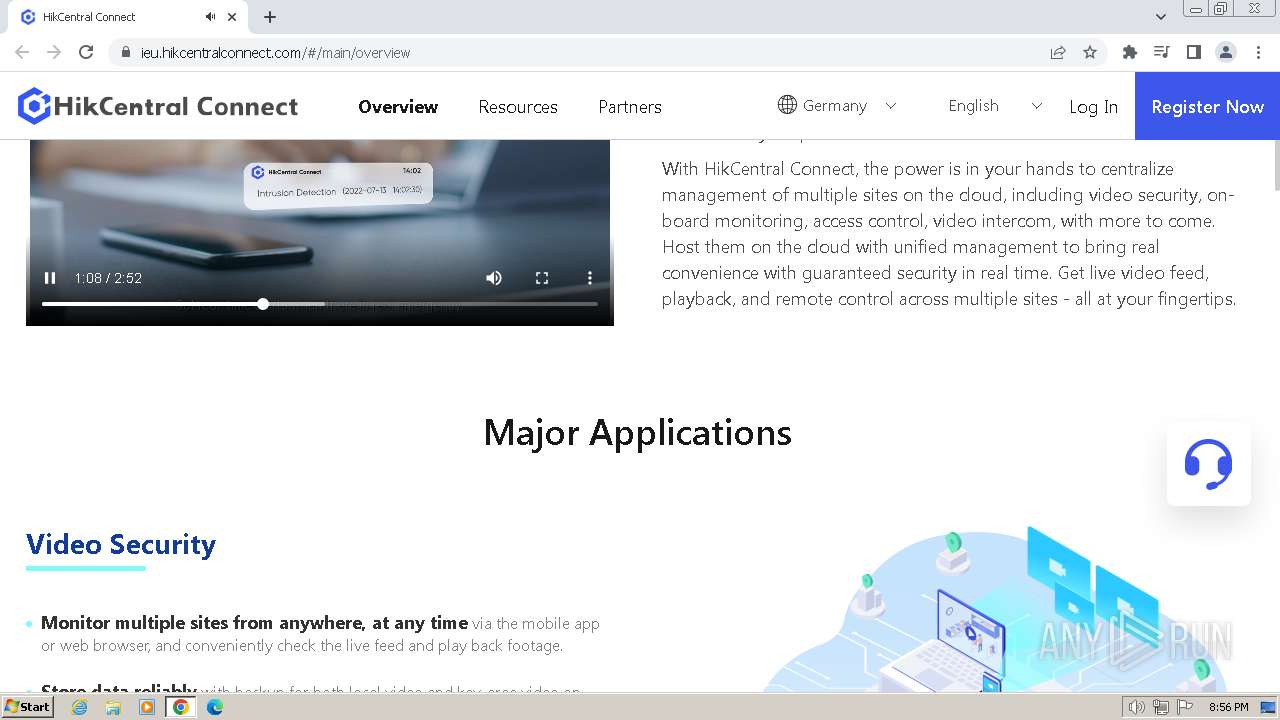Pause the promotional video
The width and height of the screenshot is (1280, 720).
(x=50, y=278)
